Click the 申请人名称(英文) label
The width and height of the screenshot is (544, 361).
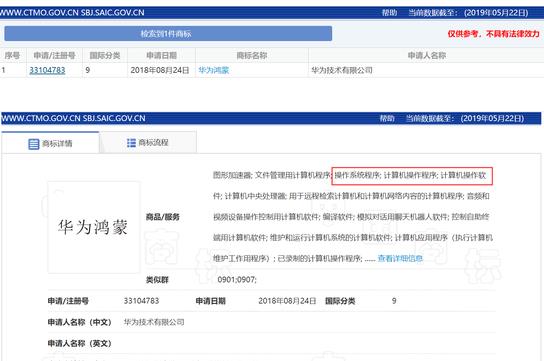click(x=79, y=344)
